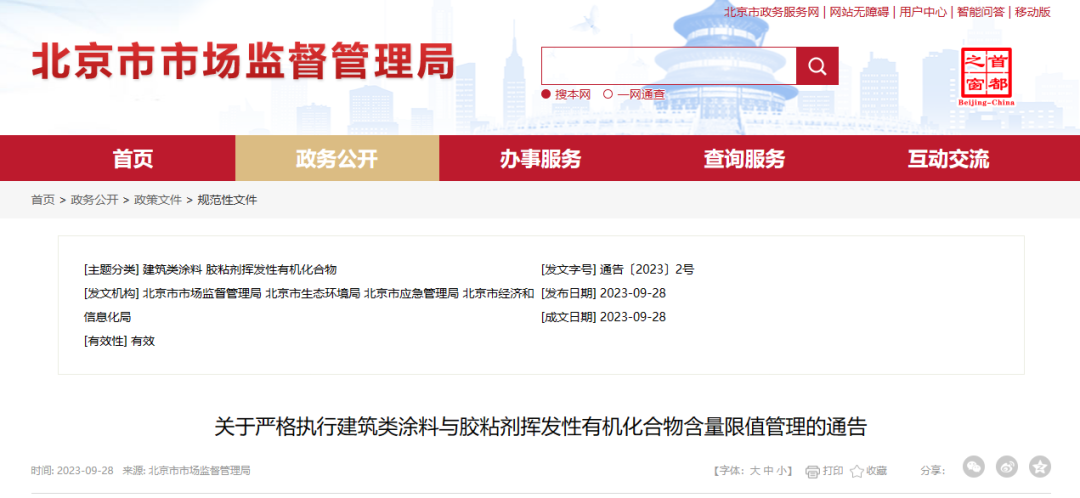Go to 规范性文件 in the breadcrumb
Screen dimensions: 1080x498
227,200
